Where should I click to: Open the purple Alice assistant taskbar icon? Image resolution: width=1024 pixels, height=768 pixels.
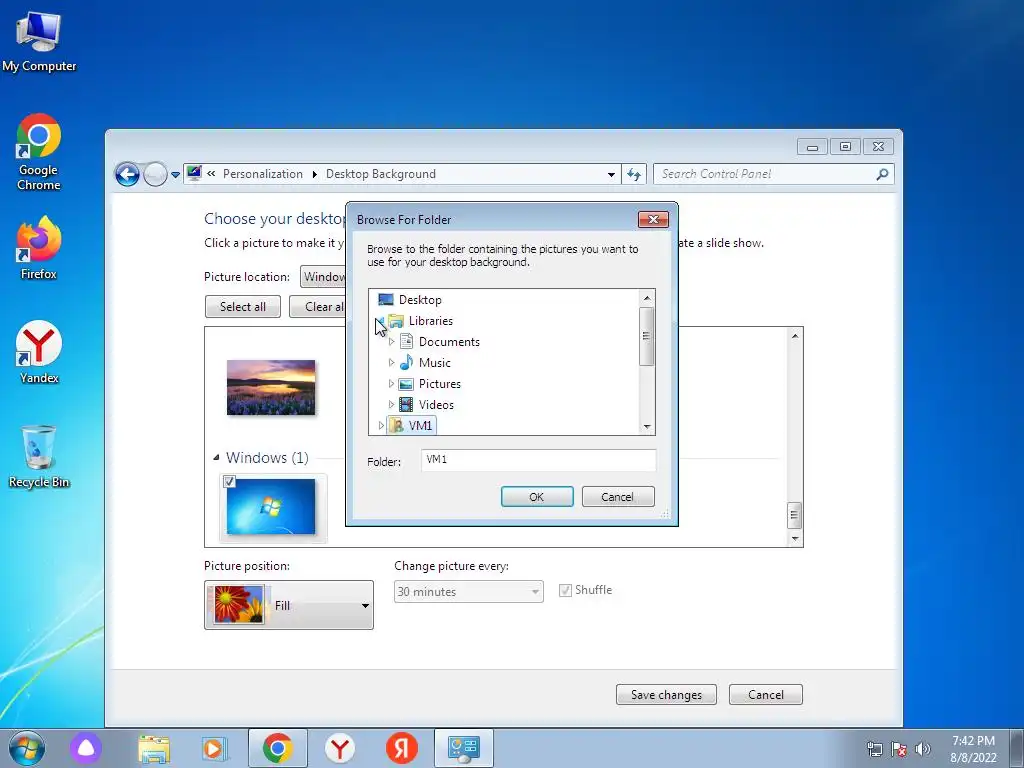click(86, 748)
